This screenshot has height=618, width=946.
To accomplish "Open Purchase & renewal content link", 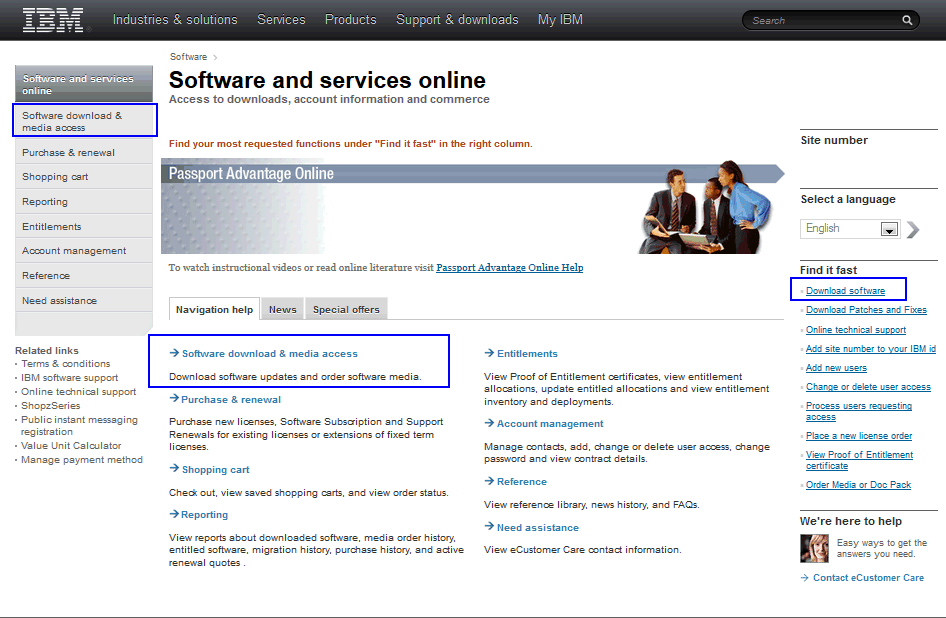I will pos(231,400).
